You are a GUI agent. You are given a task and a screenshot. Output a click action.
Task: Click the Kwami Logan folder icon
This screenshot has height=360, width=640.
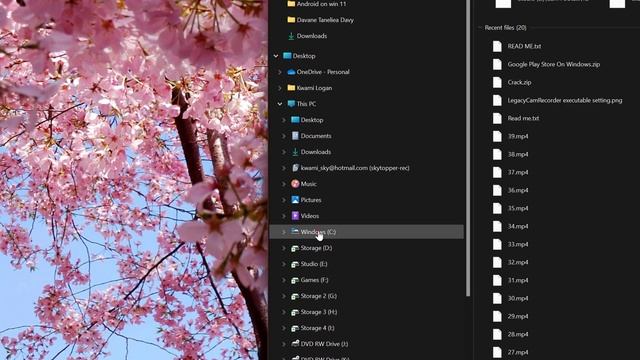(291, 88)
